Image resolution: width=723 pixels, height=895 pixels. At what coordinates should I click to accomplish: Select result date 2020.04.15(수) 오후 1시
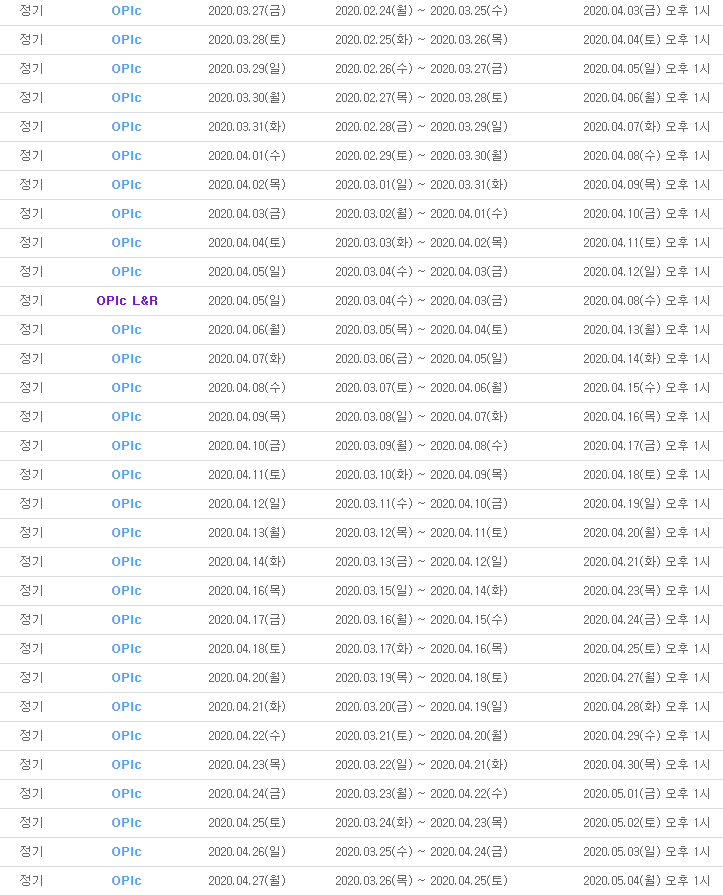pos(647,388)
